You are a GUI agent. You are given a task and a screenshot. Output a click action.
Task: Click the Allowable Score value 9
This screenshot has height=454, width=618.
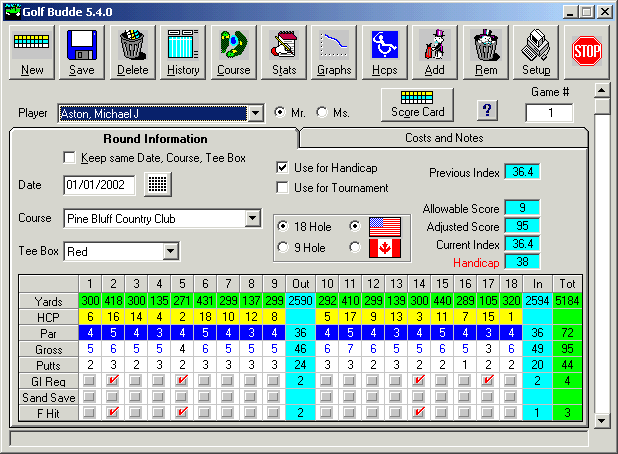tap(523, 208)
